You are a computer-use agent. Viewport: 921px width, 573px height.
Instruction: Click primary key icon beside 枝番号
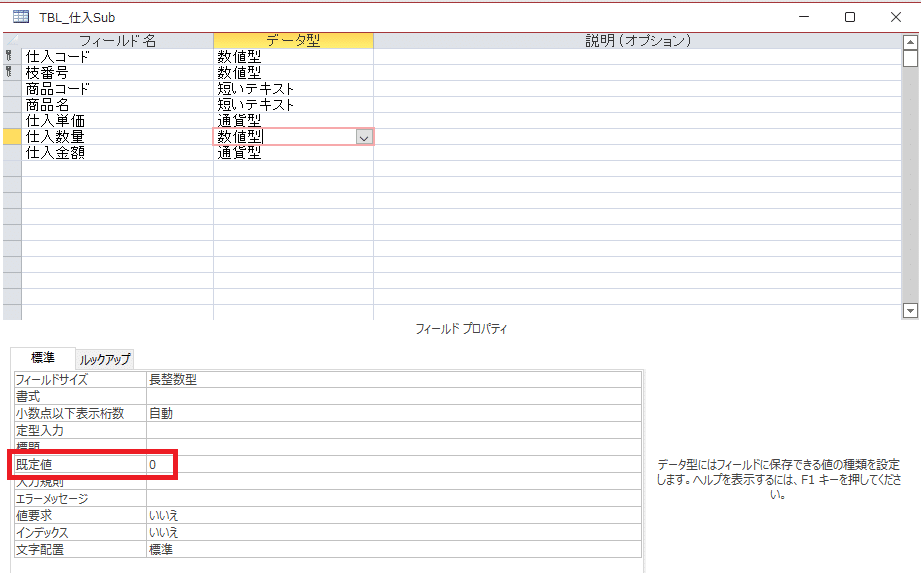click(9, 72)
